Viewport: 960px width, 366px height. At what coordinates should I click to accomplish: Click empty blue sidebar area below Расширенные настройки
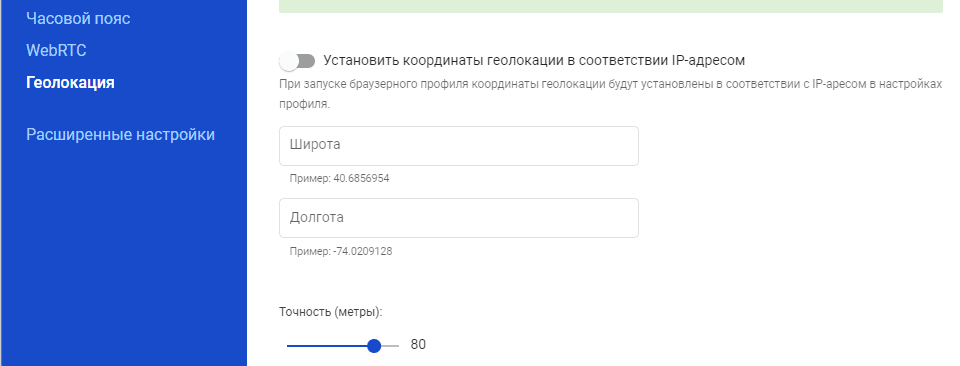[x=122, y=257]
